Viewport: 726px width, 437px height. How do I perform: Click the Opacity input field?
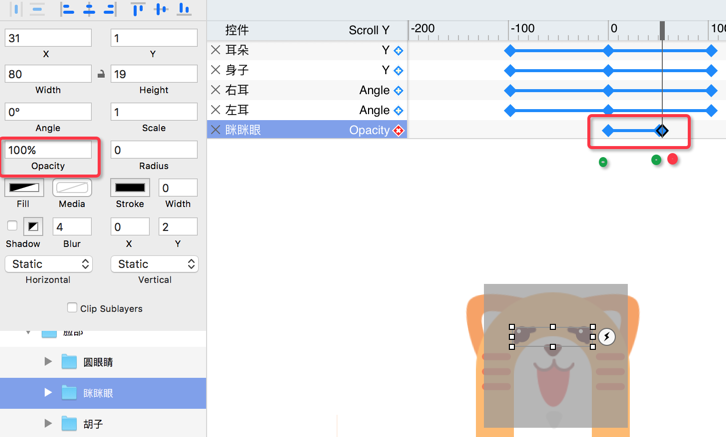[x=48, y=150]
